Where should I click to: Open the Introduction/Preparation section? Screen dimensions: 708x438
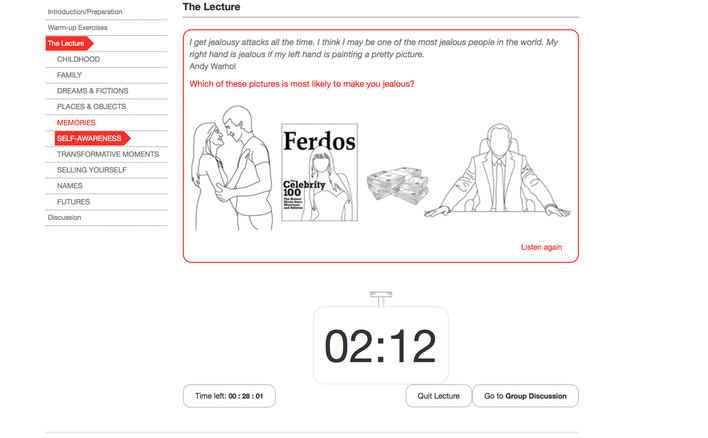click(85, 12)
